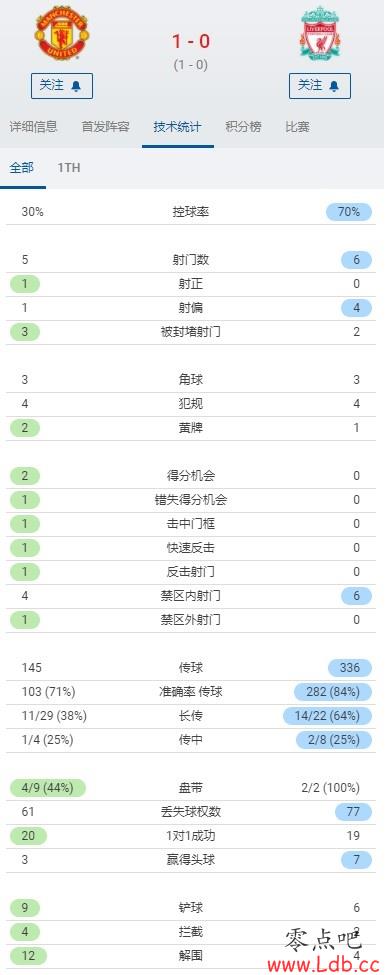The image size is (389, 975).
Task: Select the 全部 period filter
Action: [x=22, y=168]
